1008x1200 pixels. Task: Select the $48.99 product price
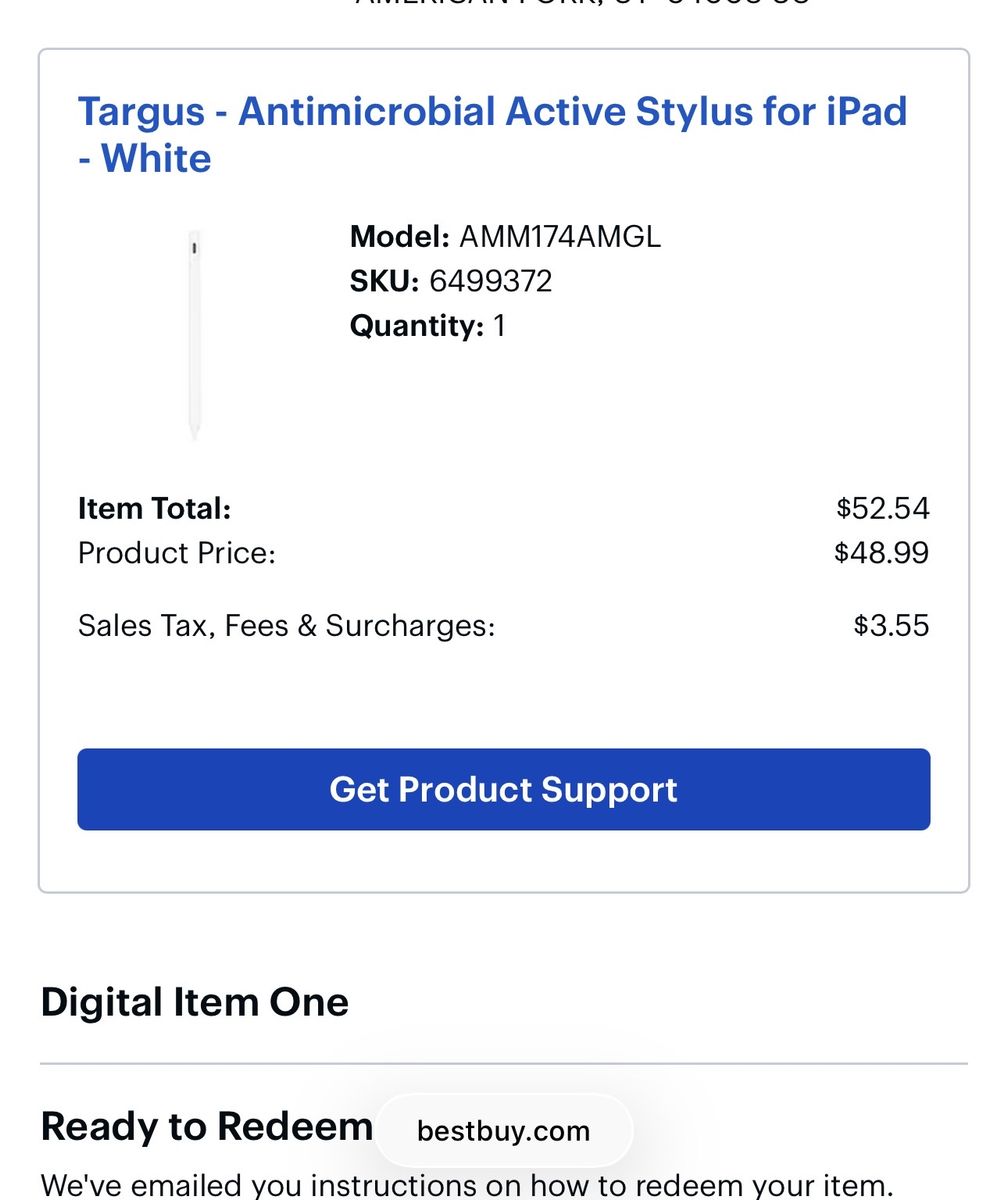pyautogui.click(x=881, y=553)
